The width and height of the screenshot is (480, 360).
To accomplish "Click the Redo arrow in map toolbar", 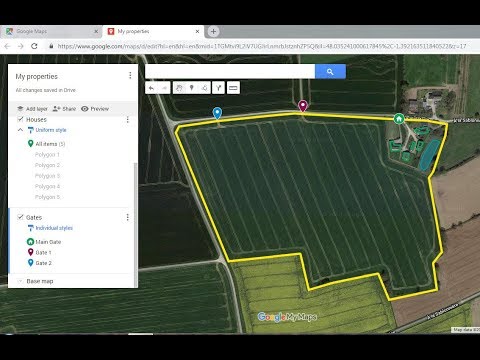I will pos(164,88).
